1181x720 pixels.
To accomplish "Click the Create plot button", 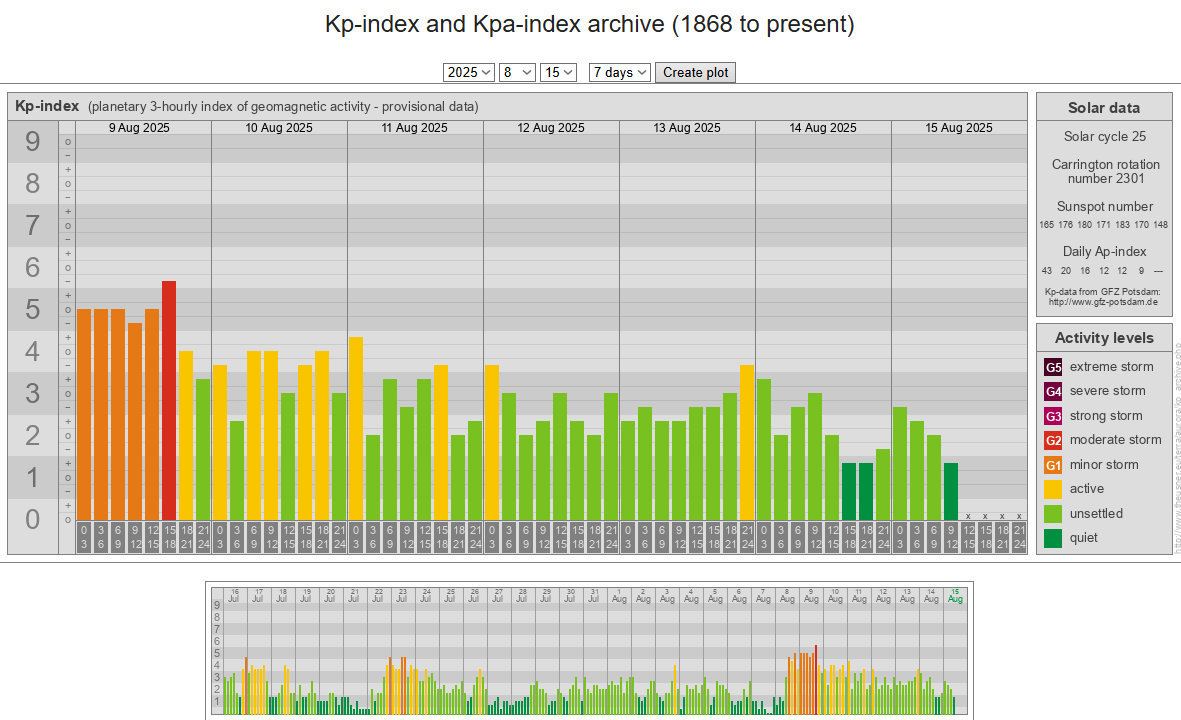I will click(x=696, y=72).
